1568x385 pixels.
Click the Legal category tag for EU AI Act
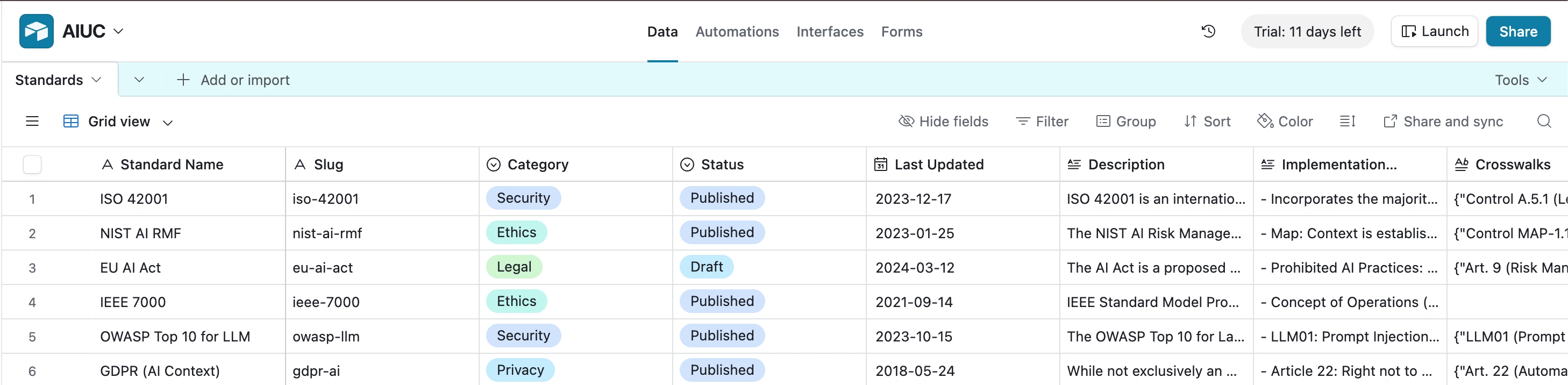pyautogui.click(x=514, y=267)
